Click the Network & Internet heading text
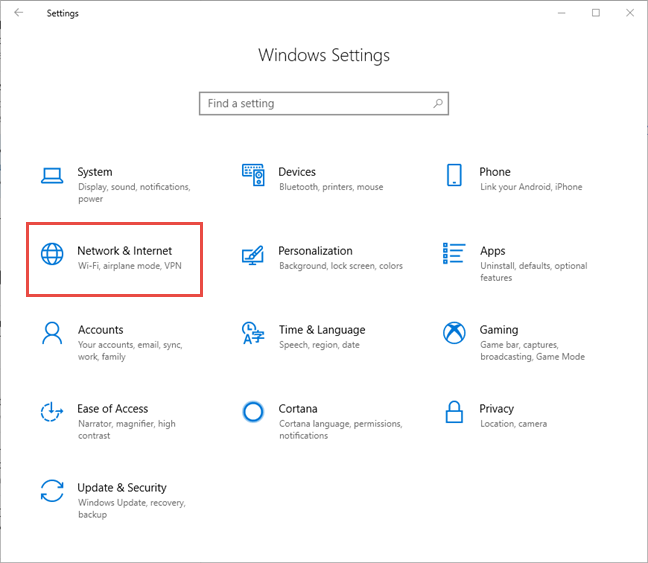 124,251
